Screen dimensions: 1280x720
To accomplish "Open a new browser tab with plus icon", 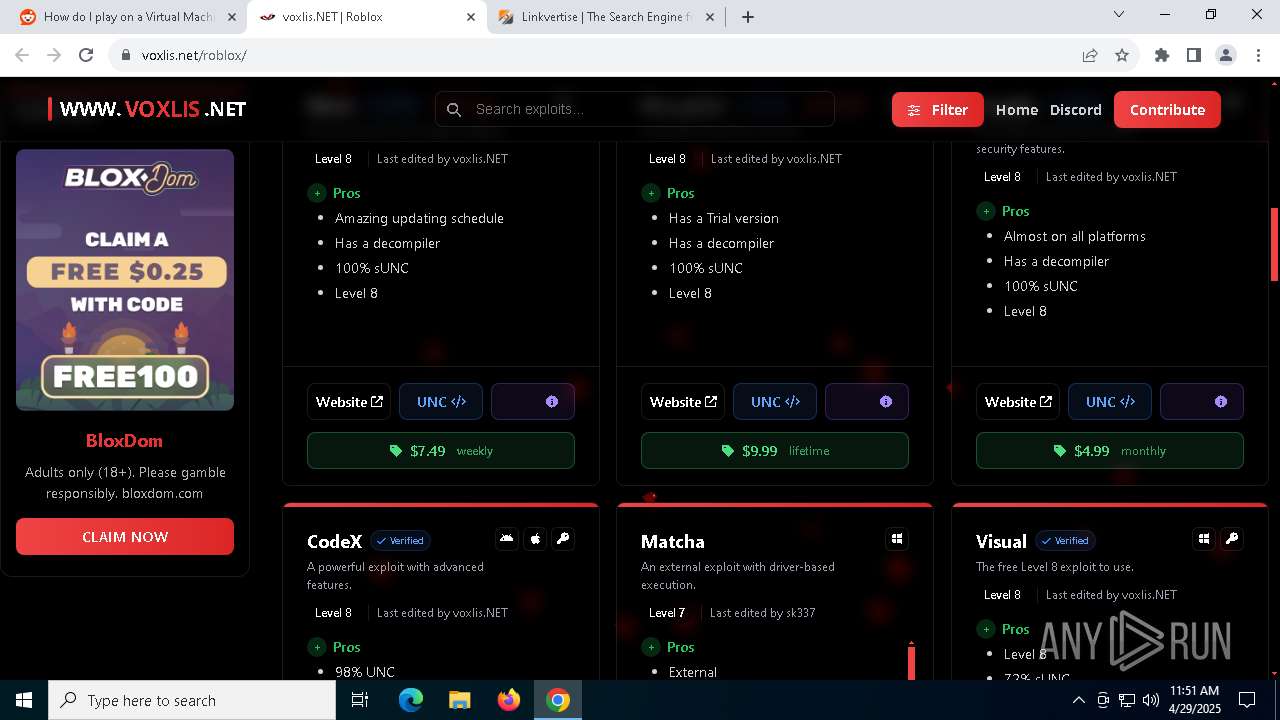I will click(748, 17).
